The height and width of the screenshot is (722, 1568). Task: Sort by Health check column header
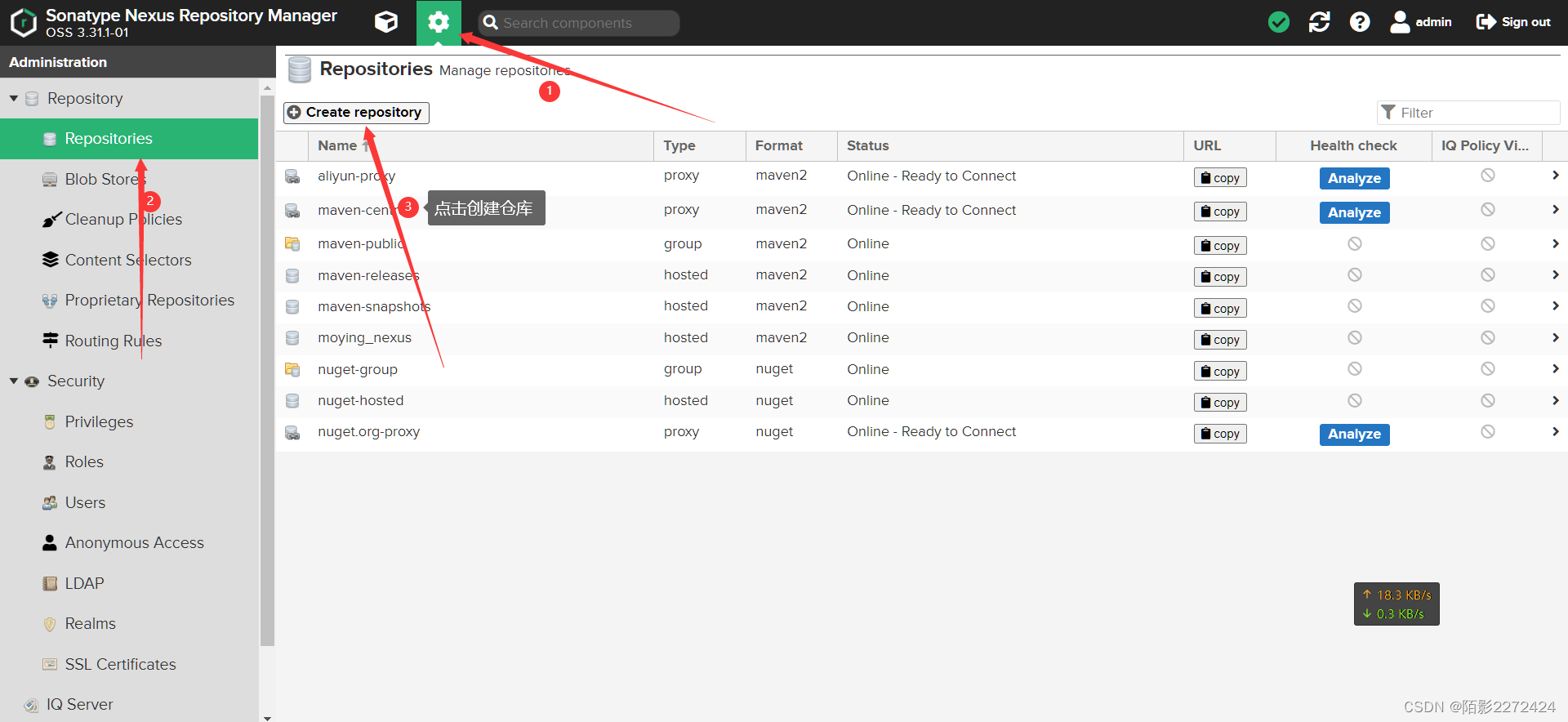tap(1353, 145)
